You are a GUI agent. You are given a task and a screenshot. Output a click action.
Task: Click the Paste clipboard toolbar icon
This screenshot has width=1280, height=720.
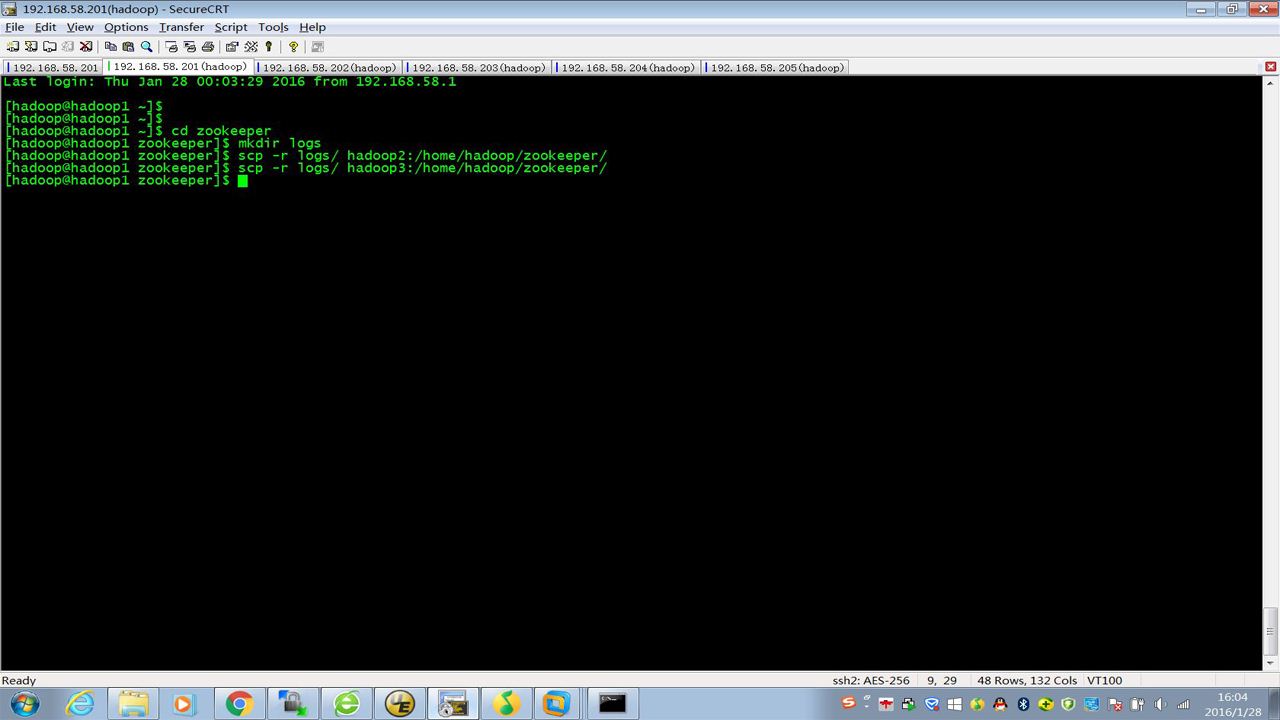(x=128, y=46)
